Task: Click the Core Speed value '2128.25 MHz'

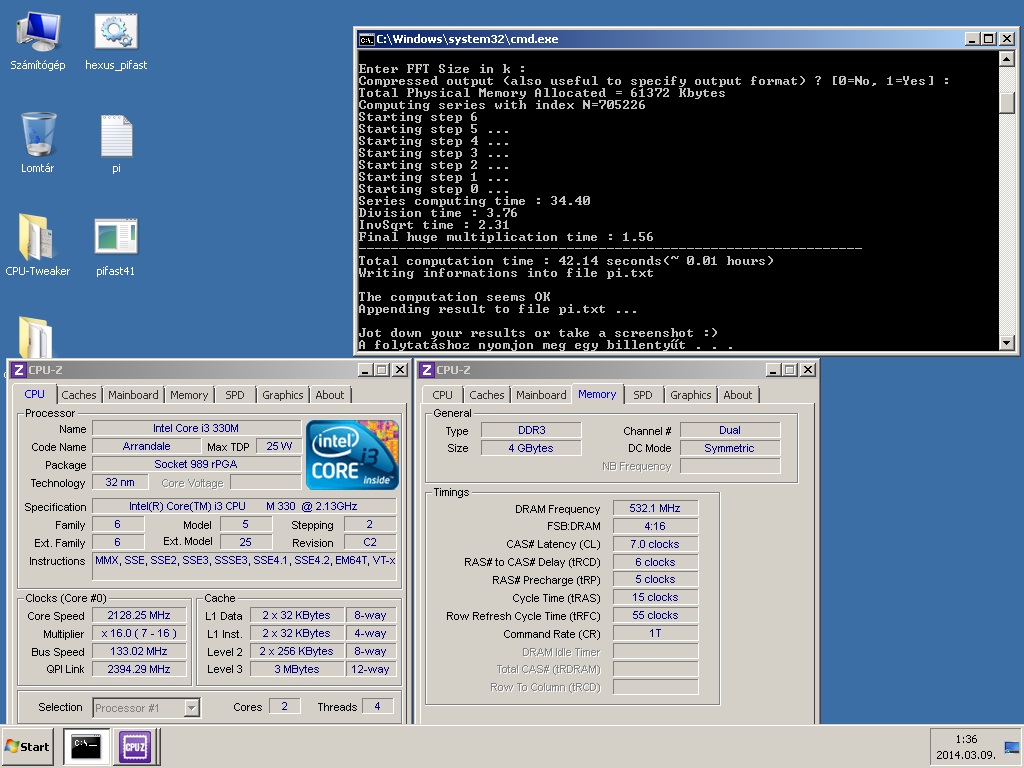Action: (139, 616)
